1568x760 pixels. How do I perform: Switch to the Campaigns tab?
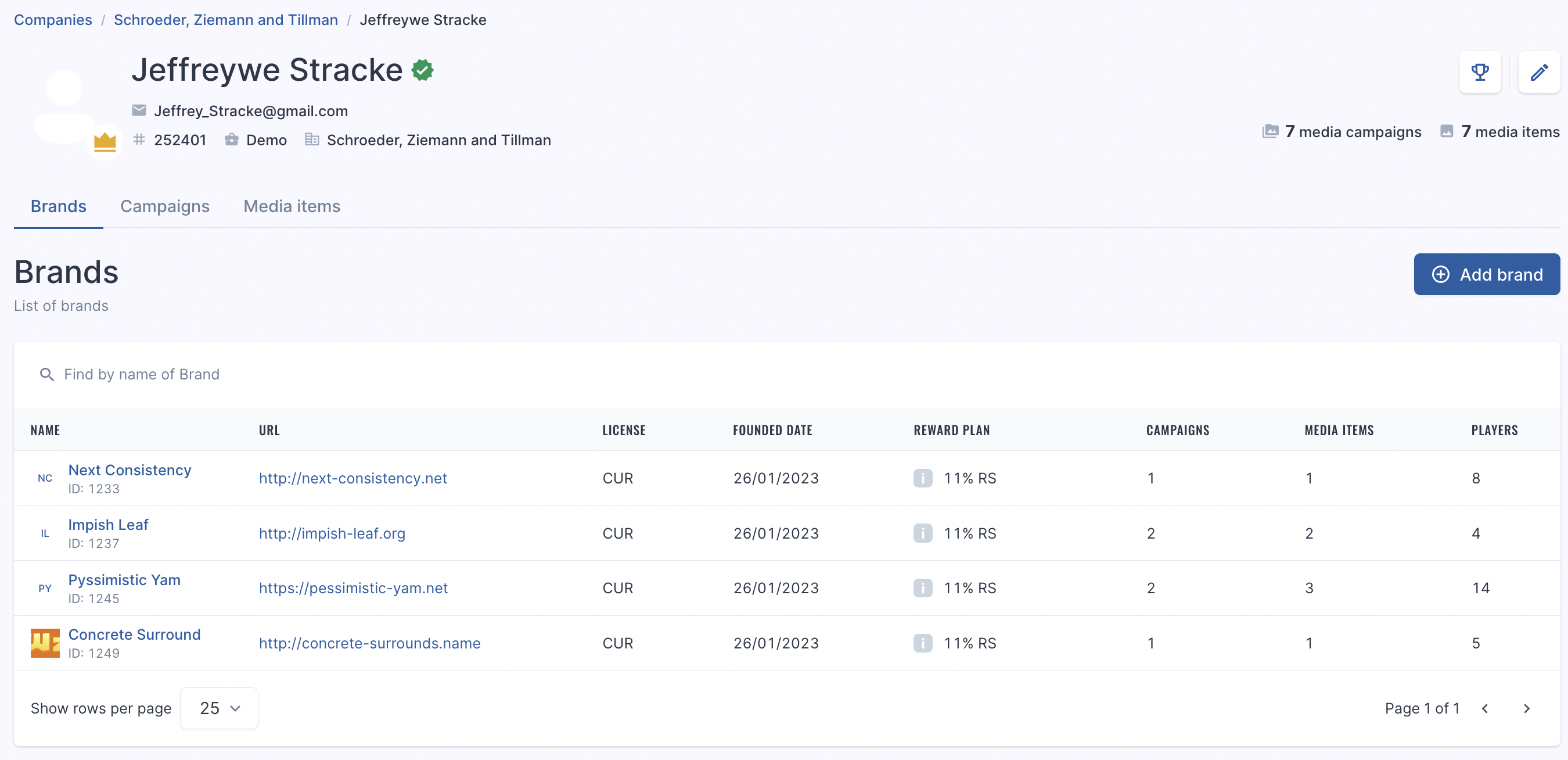tap(165, 206)
